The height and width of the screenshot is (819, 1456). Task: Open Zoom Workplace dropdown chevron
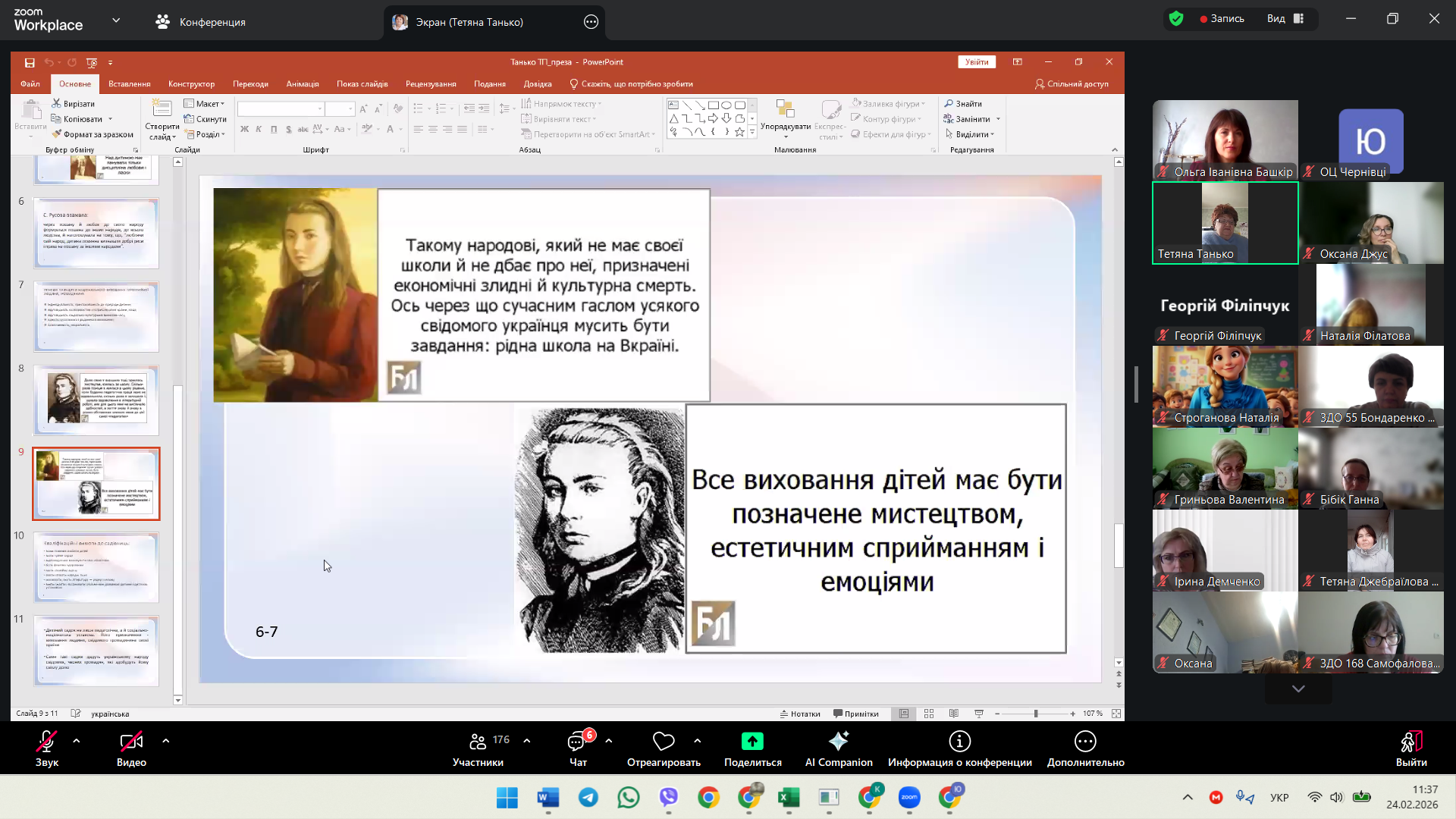116,20
